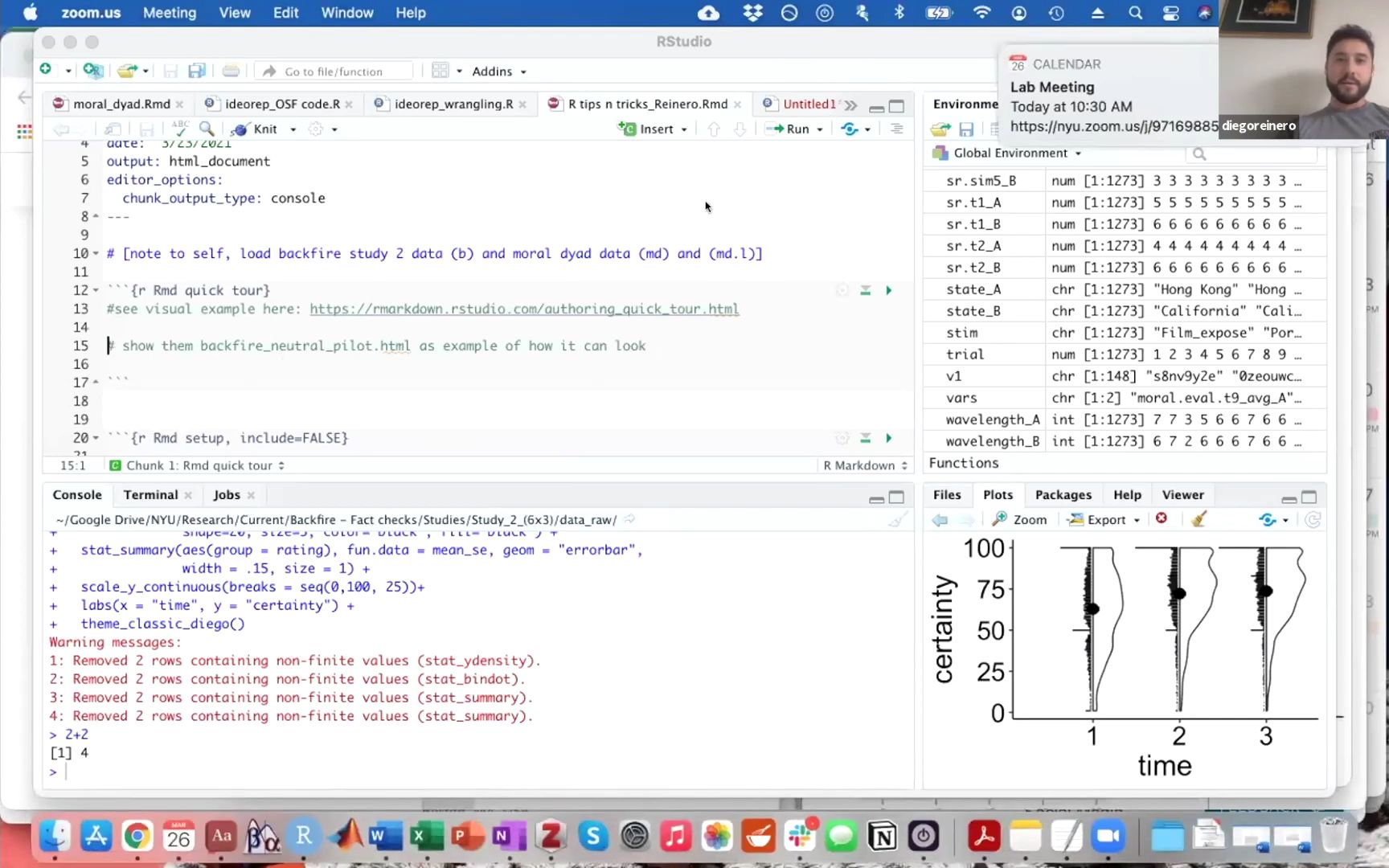Viewport: 1389px width, 868px height.
Task: Click the save workspace icon in Environment
Action: click(966, 129)
